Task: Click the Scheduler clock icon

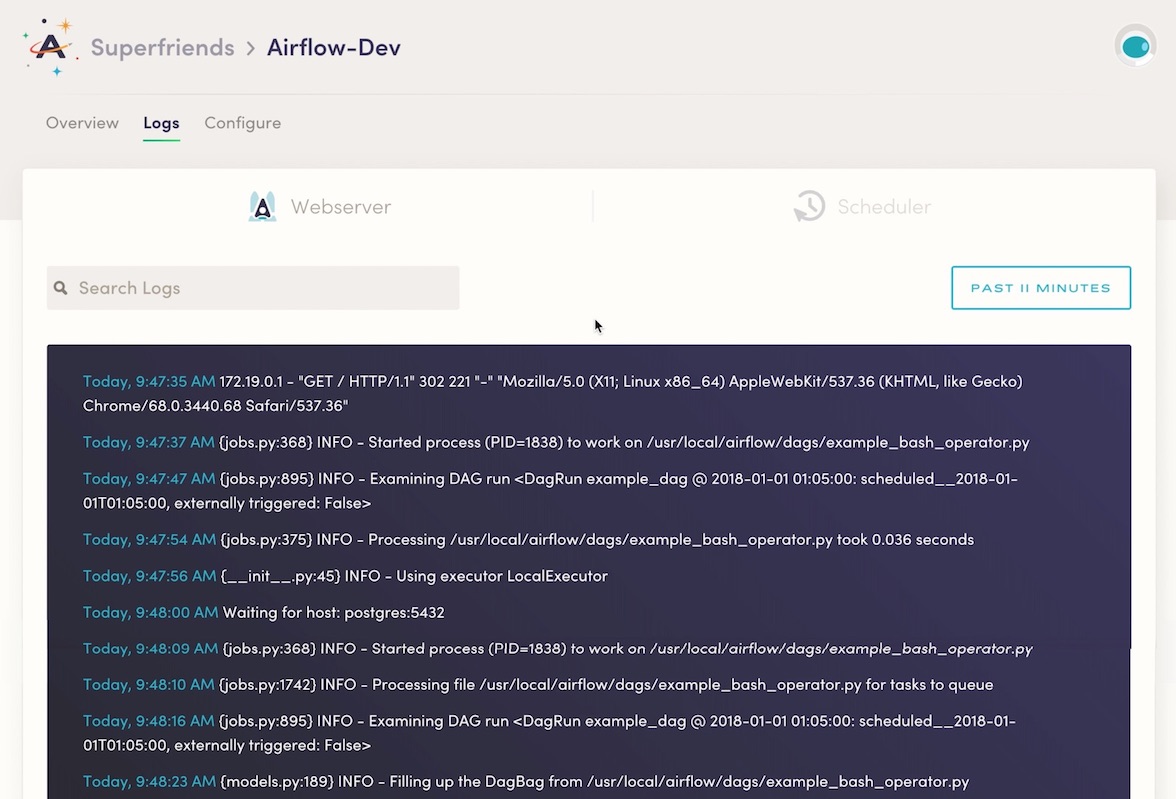Action: pos(809,206)
